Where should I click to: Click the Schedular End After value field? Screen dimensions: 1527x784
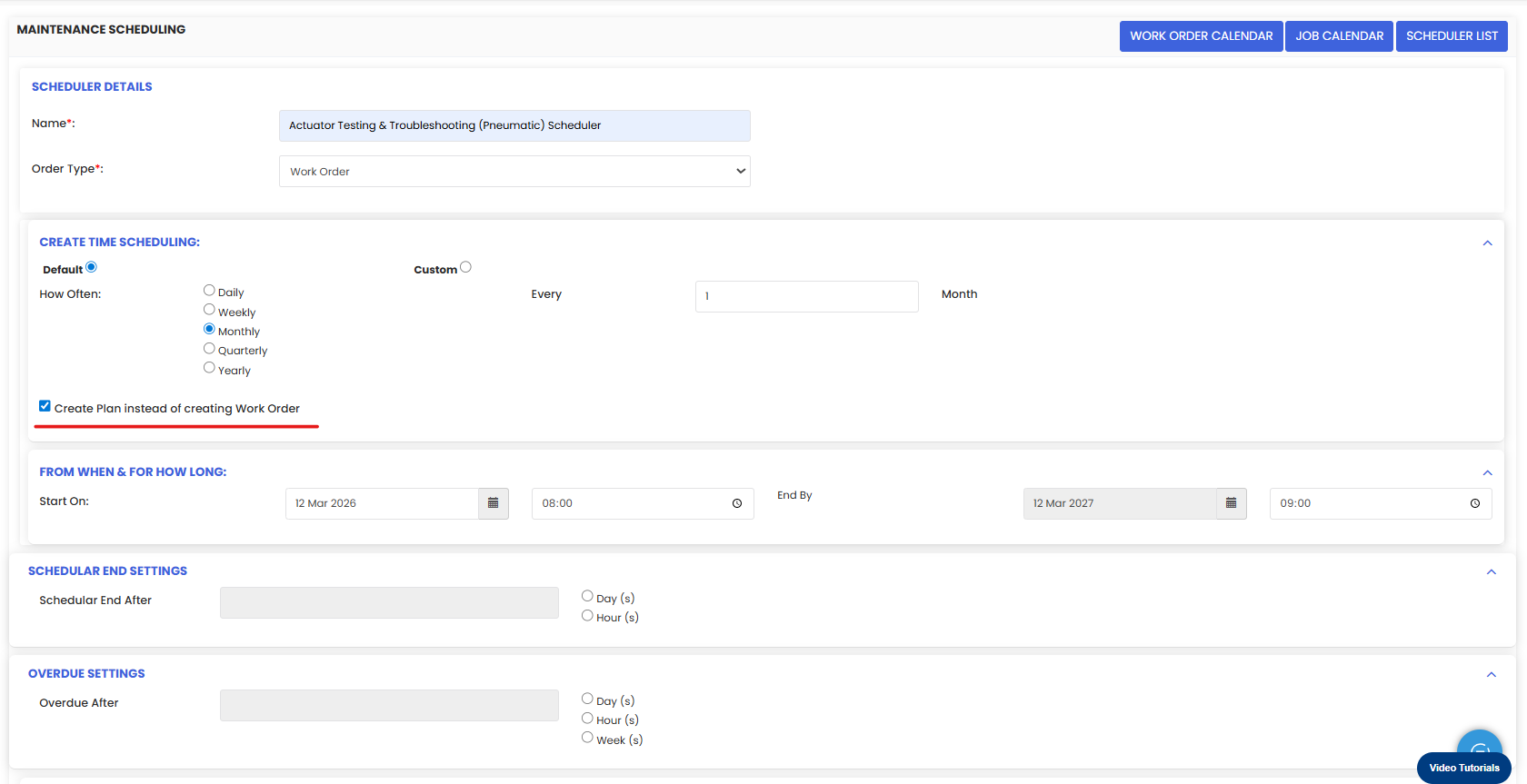tap(389, 603)
